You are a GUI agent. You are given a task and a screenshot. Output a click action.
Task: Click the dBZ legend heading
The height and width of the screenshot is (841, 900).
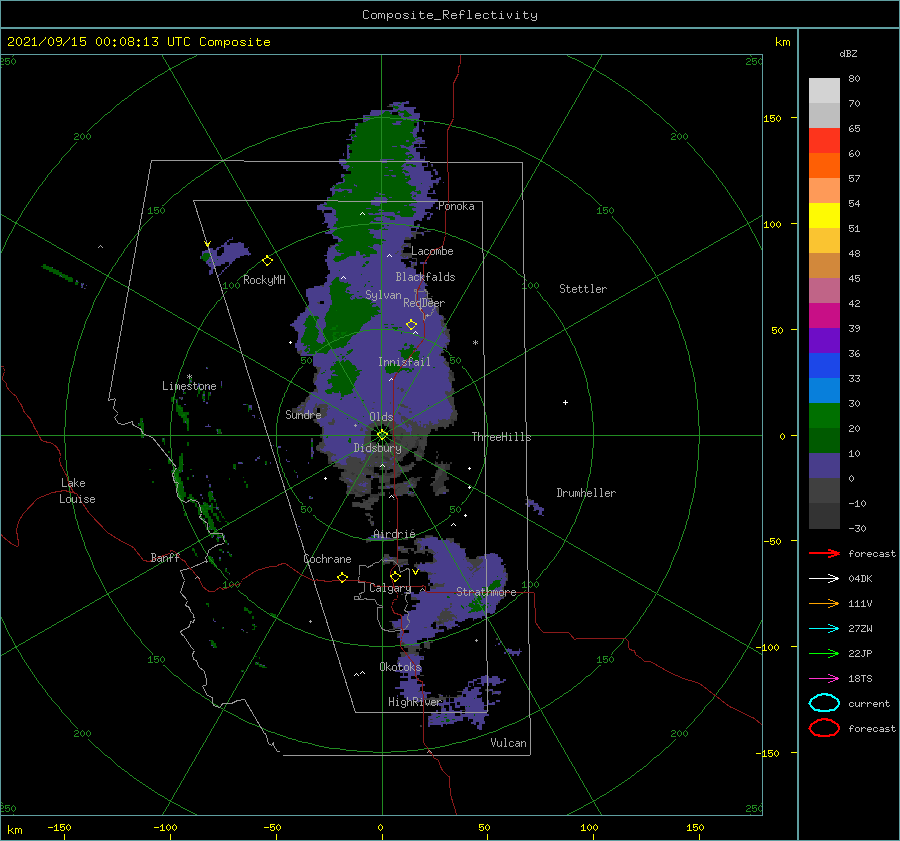click(x=848, y=53)
